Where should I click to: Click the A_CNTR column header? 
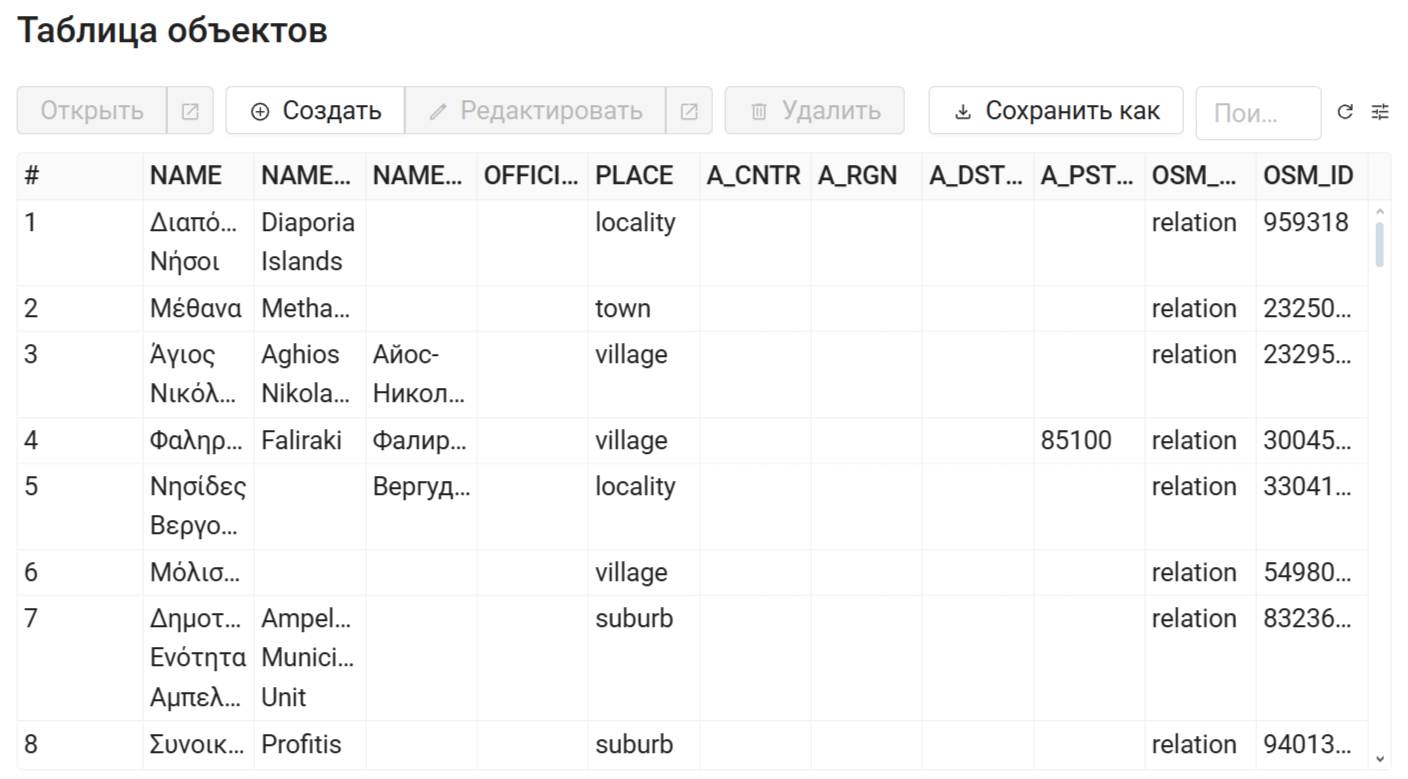coord(753,176)
